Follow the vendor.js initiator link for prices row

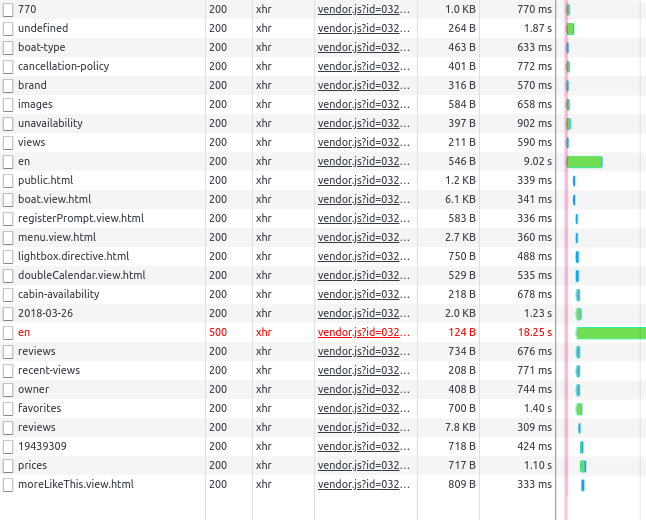(363, 466)
